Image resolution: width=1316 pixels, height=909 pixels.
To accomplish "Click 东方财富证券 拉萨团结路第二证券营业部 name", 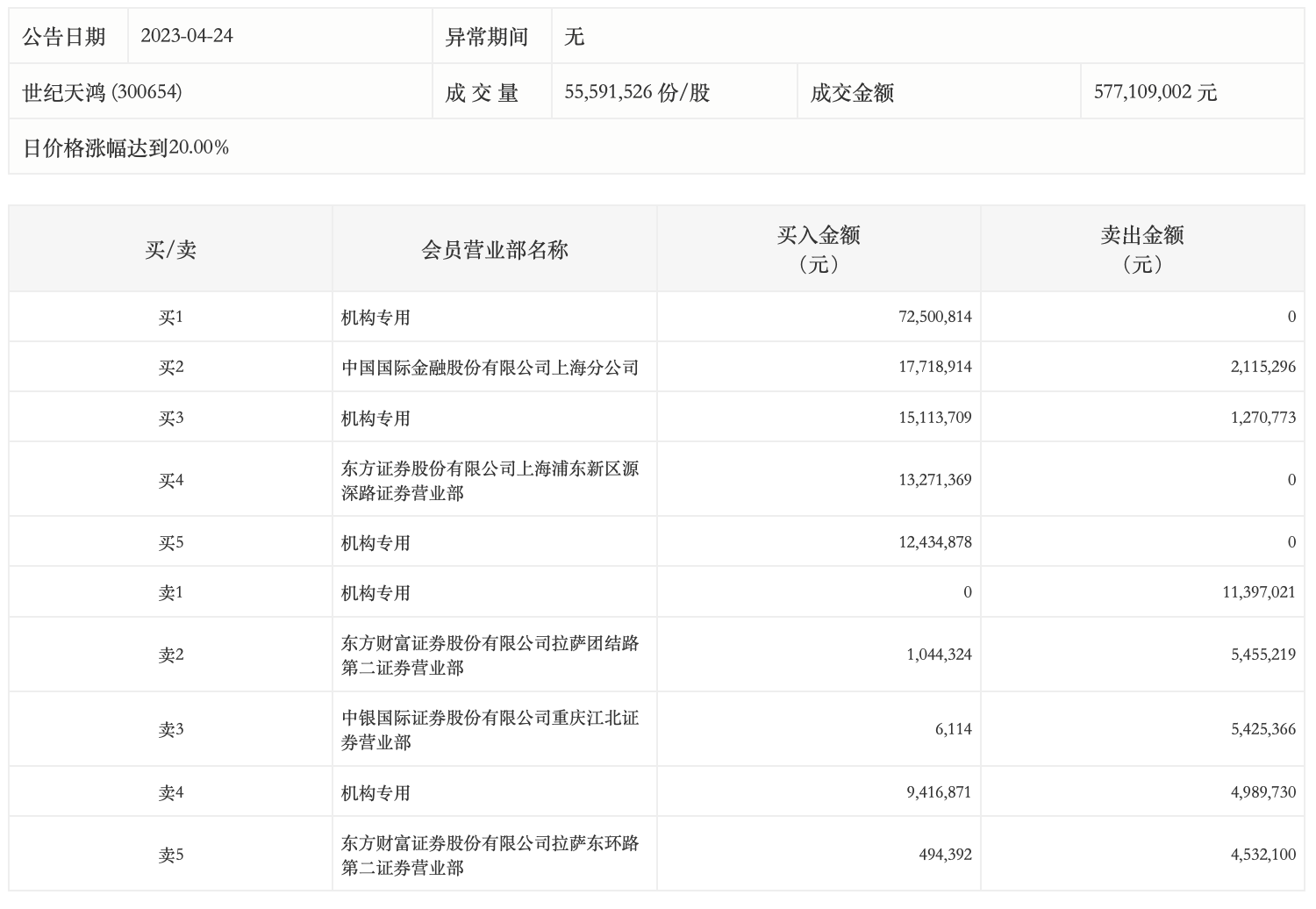I will (490, 655).
